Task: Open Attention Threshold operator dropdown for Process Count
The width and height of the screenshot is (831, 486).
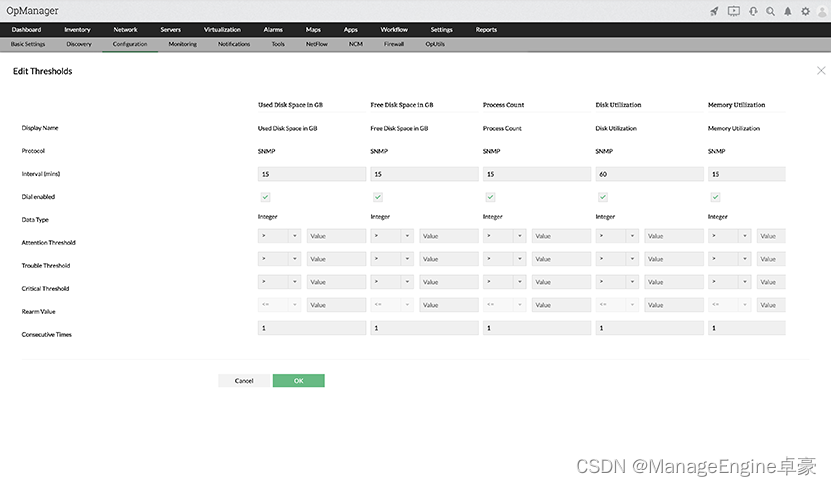Action: (x=505, y=236)
